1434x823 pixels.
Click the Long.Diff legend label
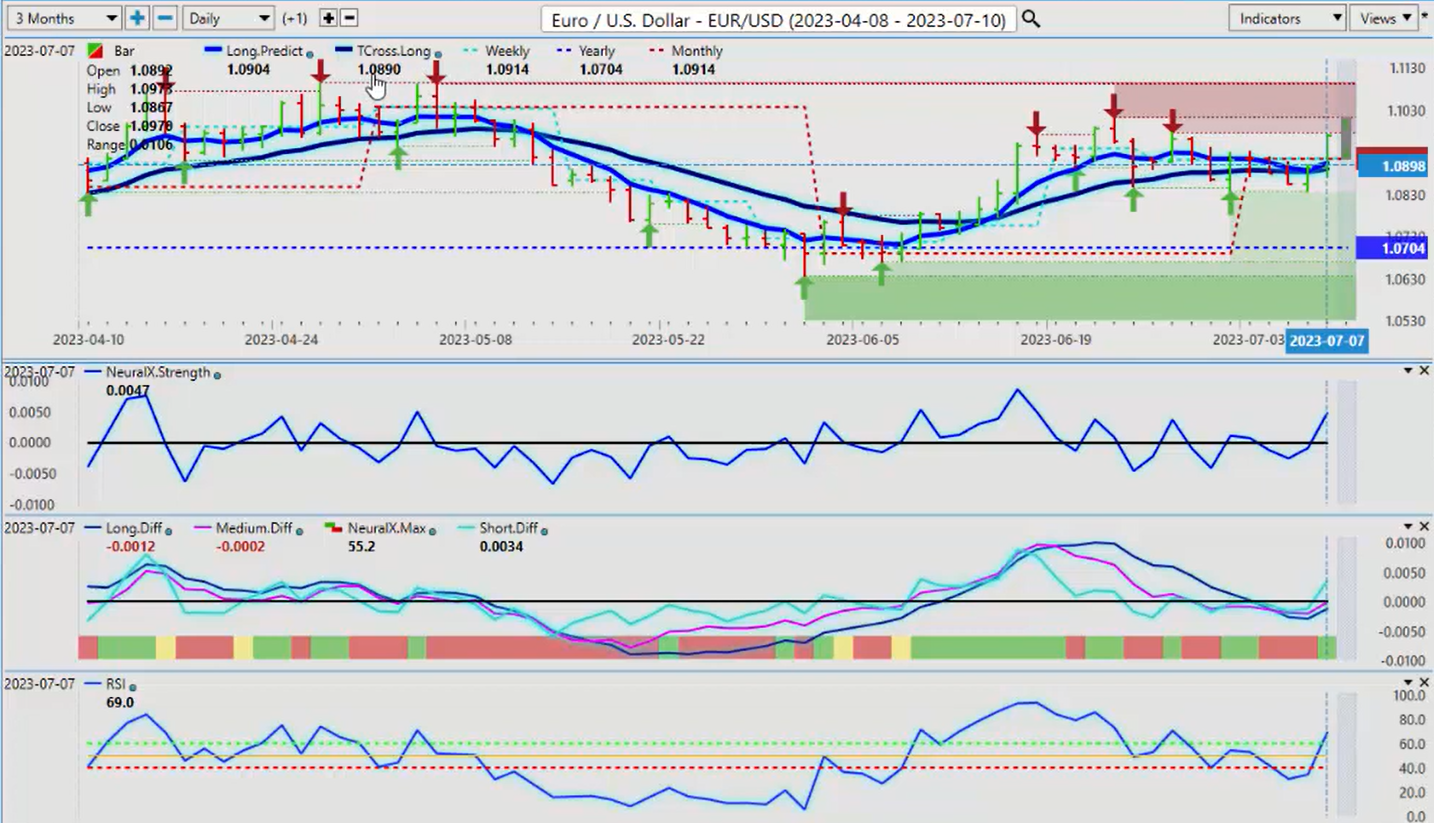click(133, 528)
